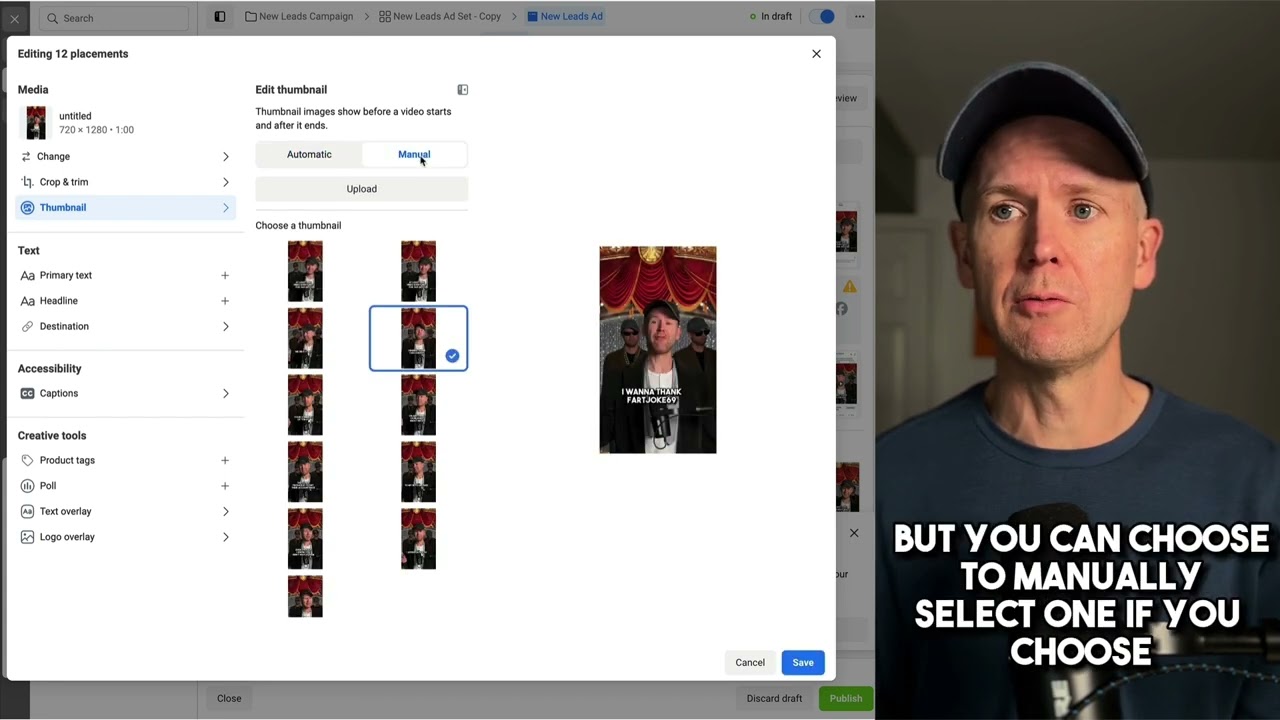This screenshot has height=720, width=1280.
Task: Add Poll with plus icon
Action: point(225,486)
